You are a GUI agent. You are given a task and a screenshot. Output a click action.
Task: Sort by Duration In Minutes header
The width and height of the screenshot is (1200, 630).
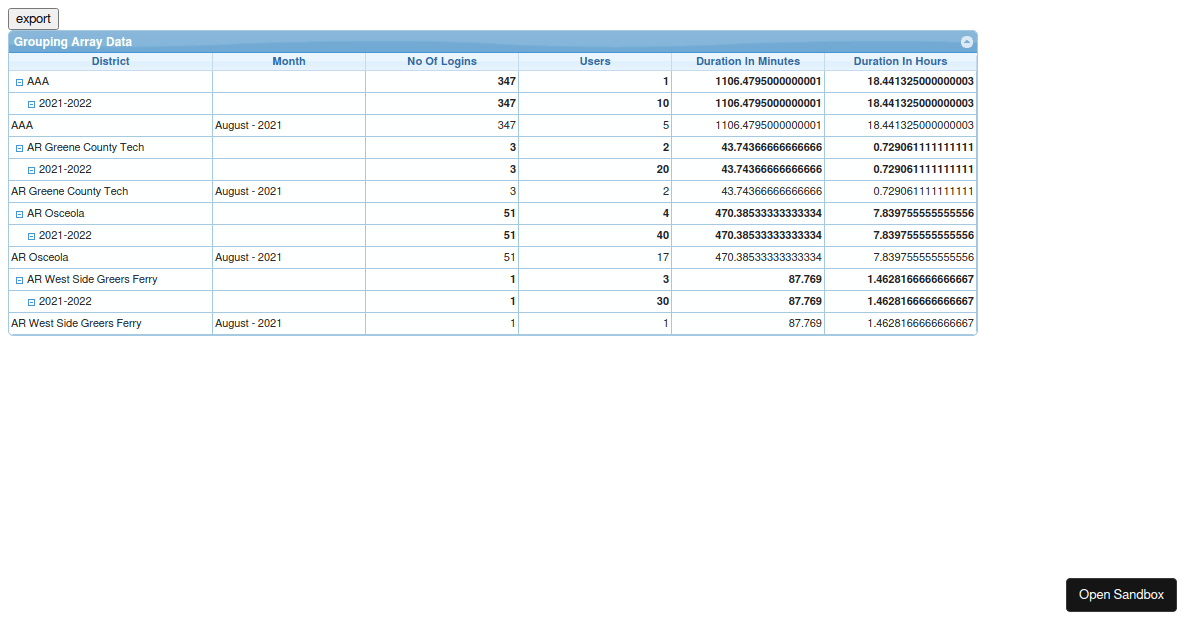tap(748, 61)
